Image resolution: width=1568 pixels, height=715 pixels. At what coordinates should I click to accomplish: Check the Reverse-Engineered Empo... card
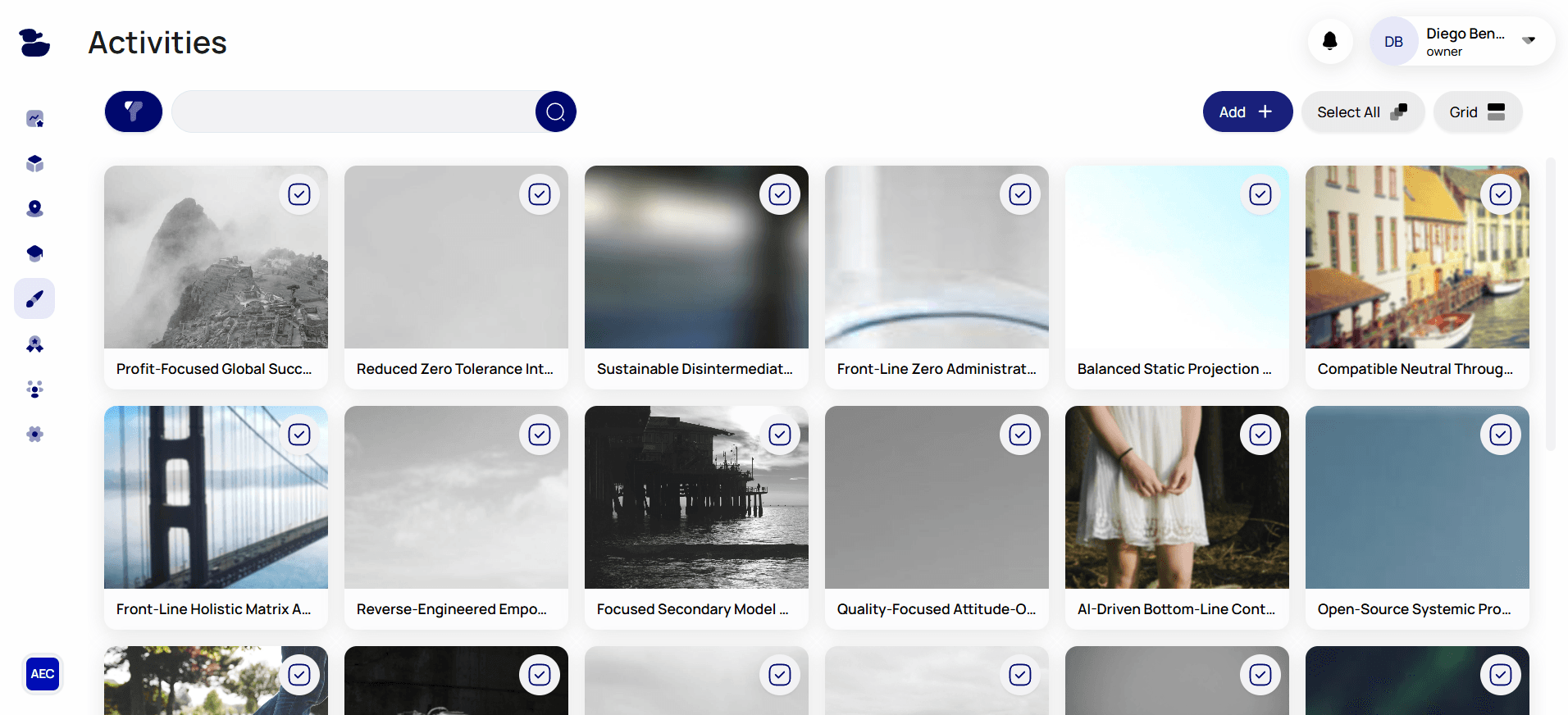pos(540,435)
